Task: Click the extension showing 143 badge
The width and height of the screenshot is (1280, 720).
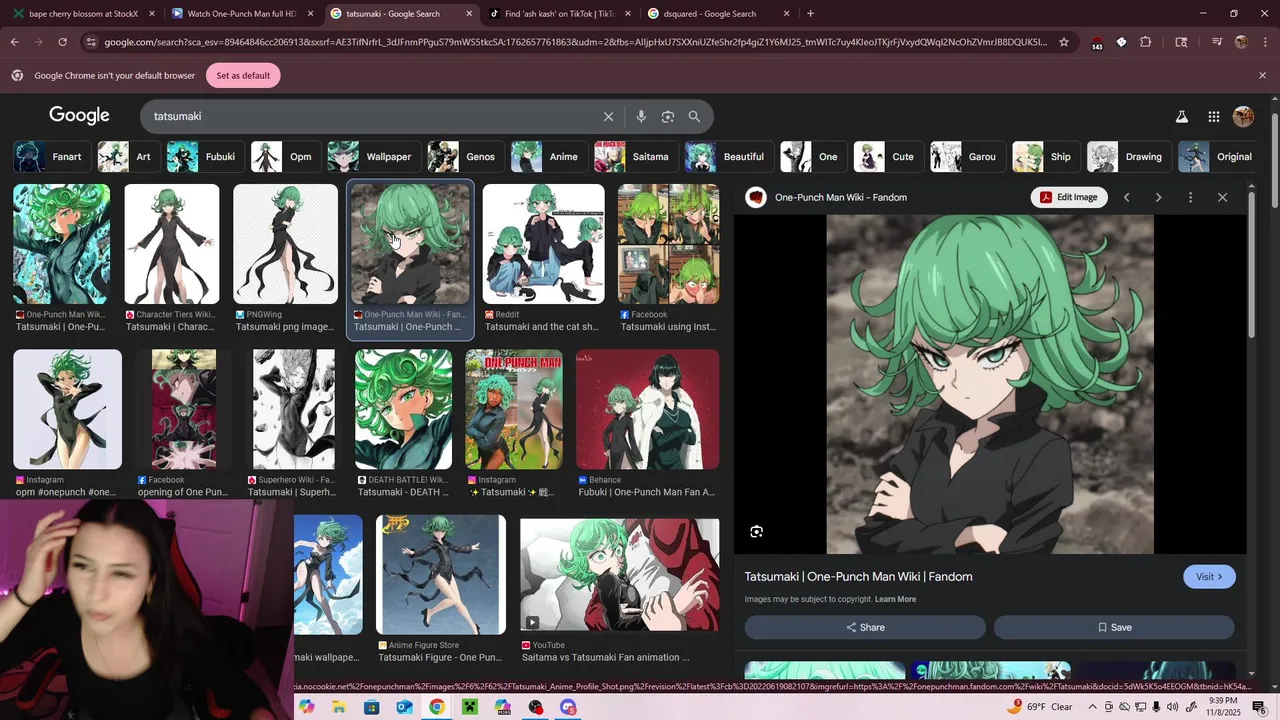Action: [x=1097, y=43]
